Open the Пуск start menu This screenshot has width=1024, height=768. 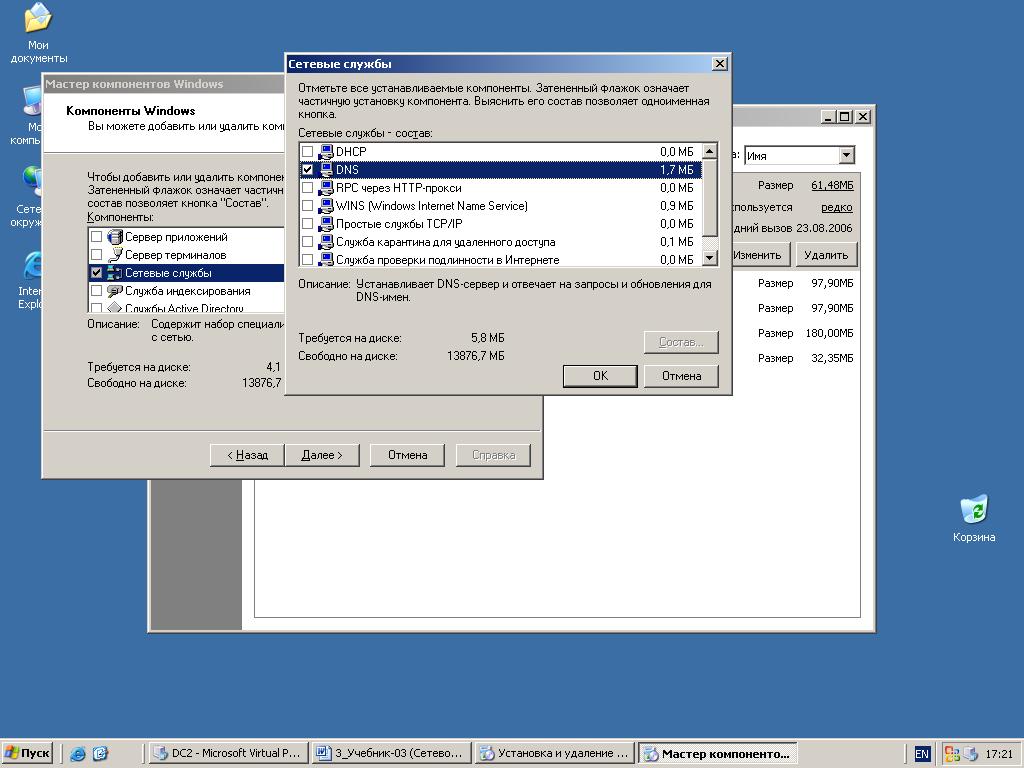[x=27, y=754]
